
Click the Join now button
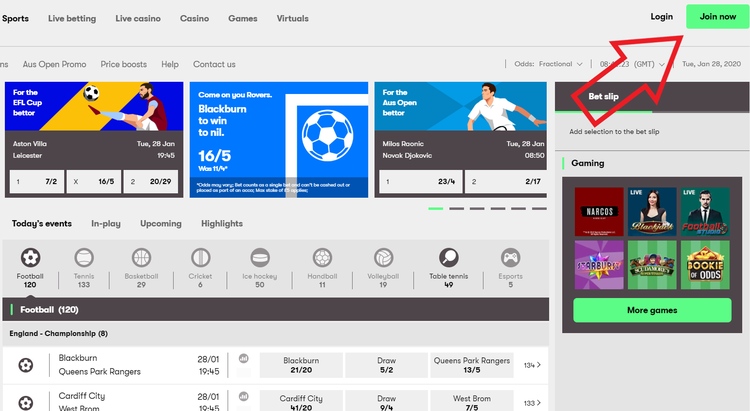point(718,17)
